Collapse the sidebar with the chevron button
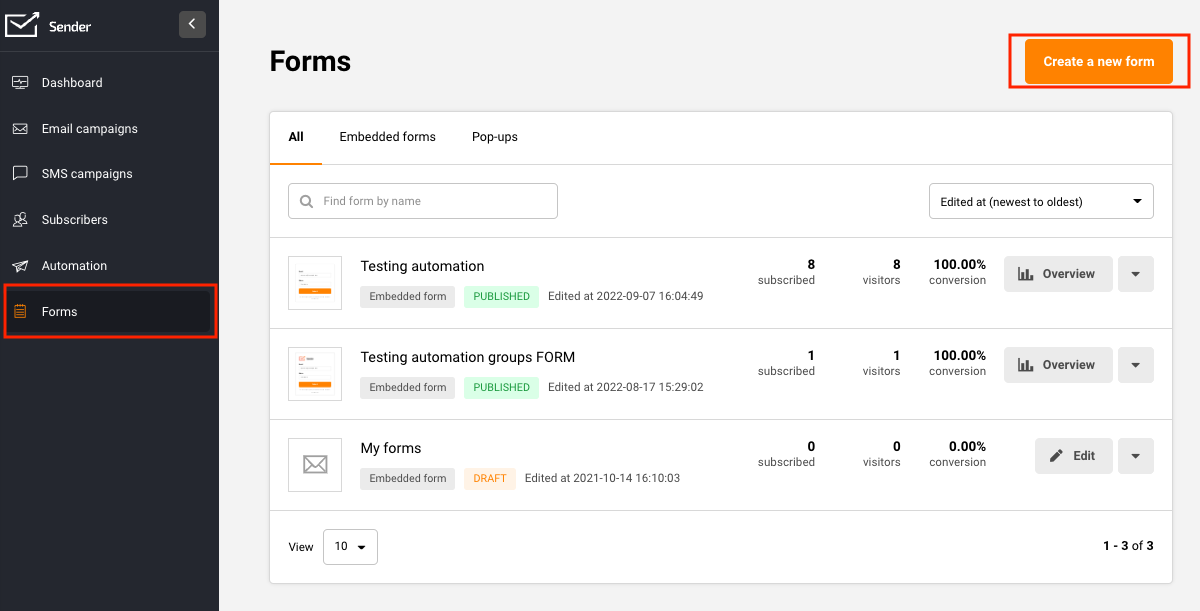Viewport: 1200px width, 611px height. tap(192, 25)
